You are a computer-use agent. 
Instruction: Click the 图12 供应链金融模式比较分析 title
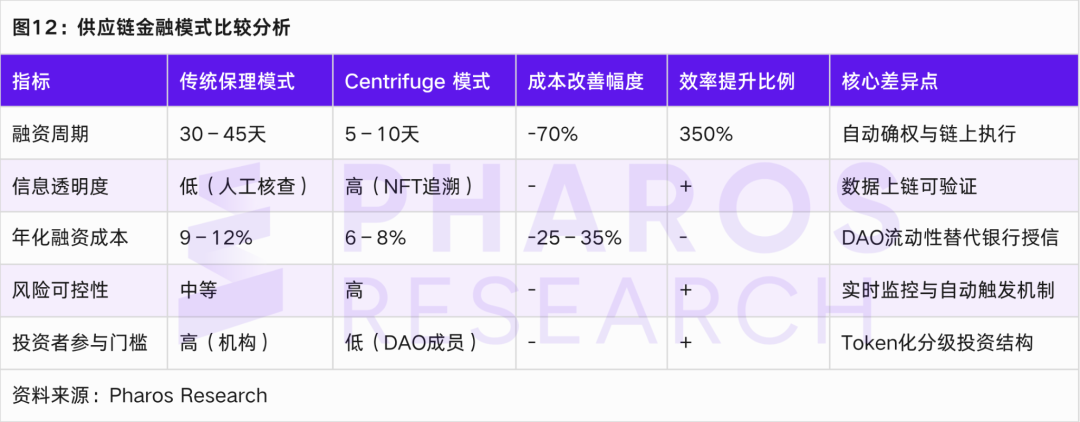152,27
